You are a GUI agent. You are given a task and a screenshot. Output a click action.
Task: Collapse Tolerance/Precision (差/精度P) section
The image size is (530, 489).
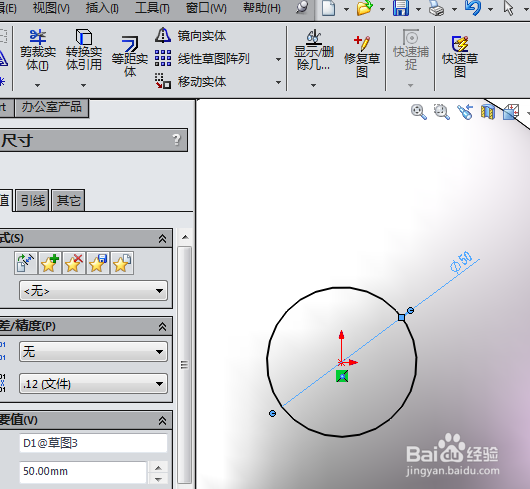point(162,326)
